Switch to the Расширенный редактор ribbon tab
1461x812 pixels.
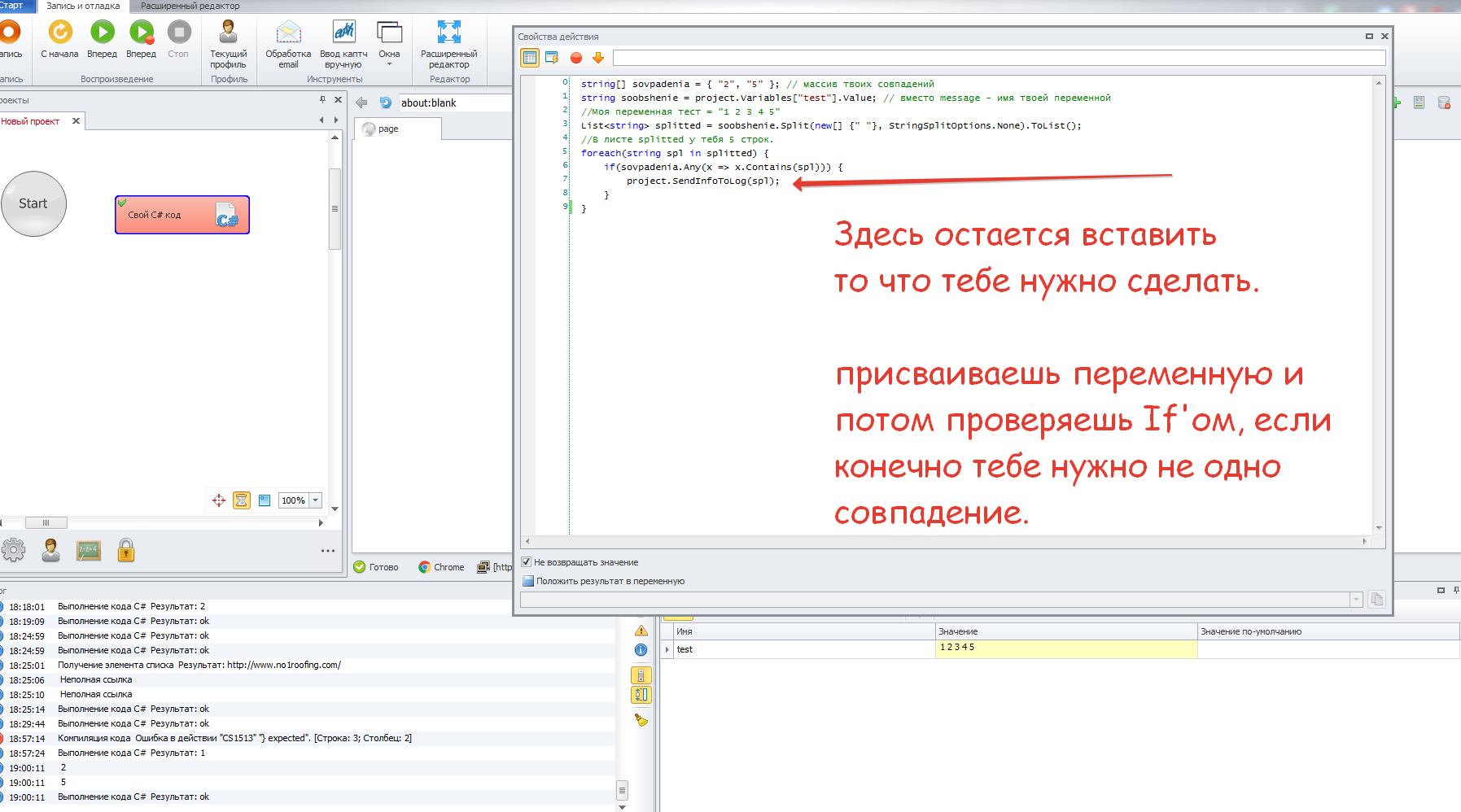(x=190, y=6)
